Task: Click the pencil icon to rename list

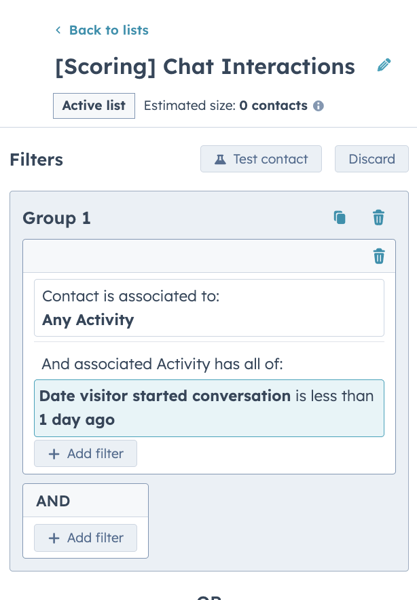Action: click(x=384, y=65)
